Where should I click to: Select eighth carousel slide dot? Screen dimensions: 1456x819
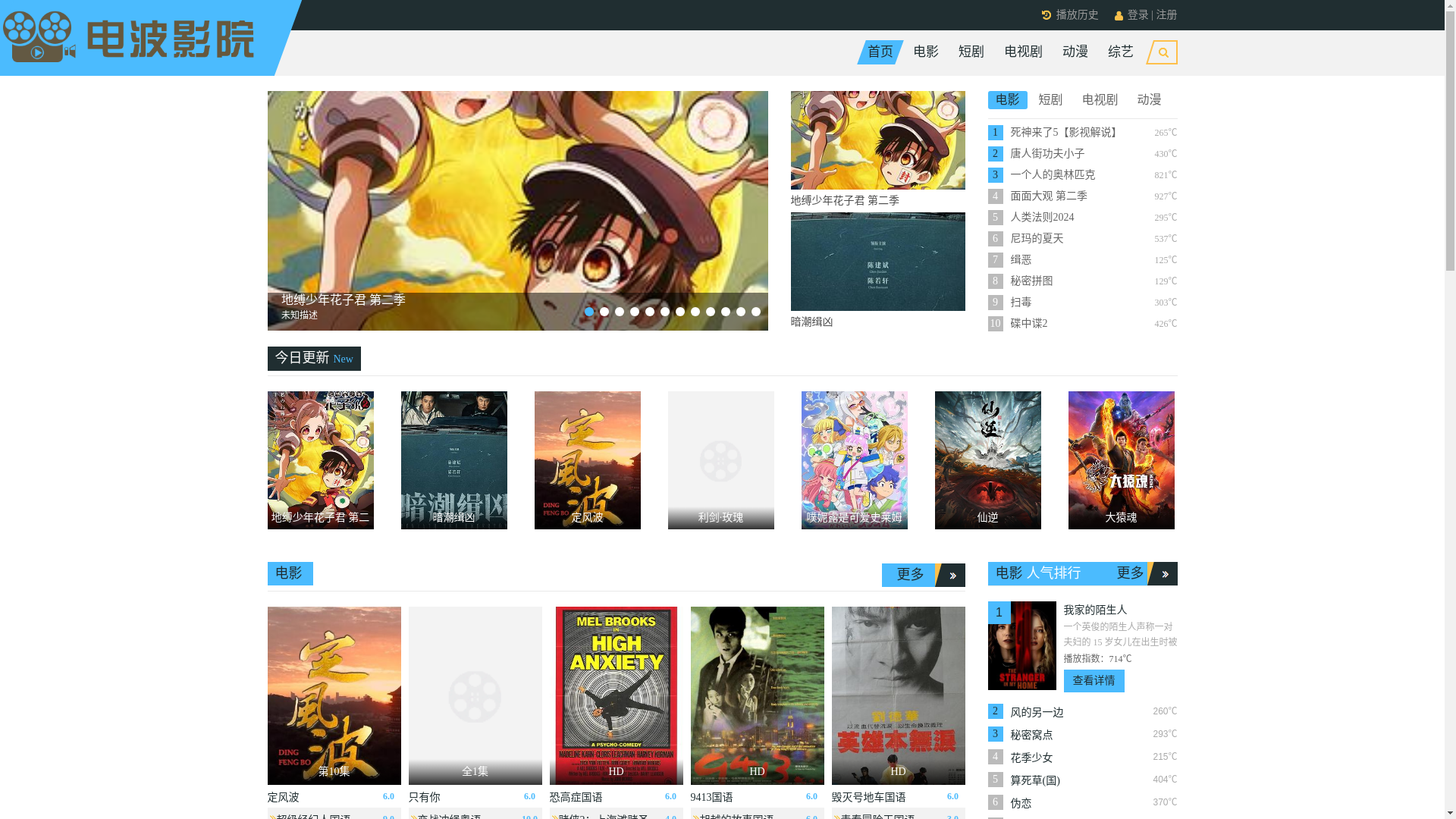point(695,312)
